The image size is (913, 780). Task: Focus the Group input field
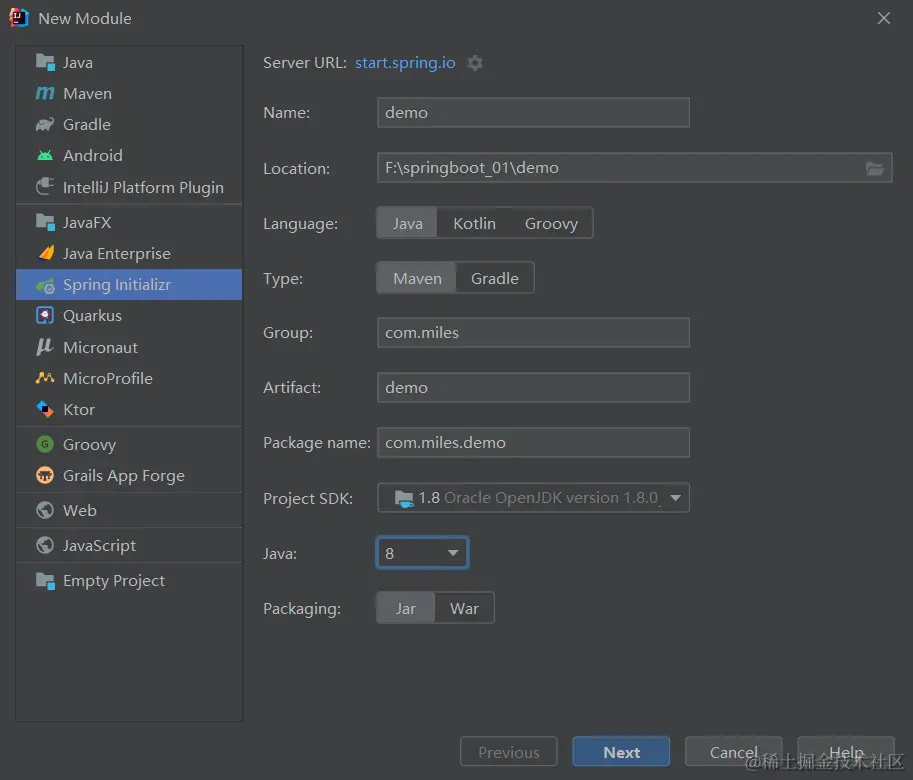533,332
